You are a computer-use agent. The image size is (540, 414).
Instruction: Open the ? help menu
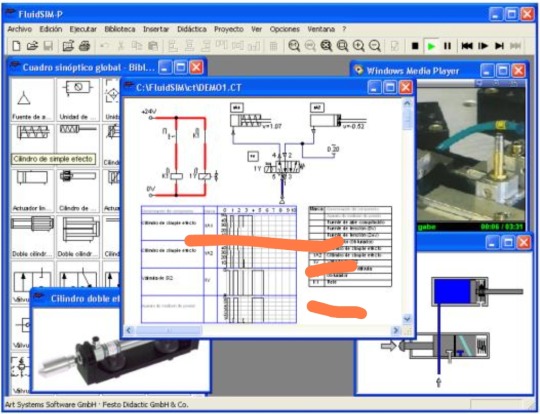tap(344, 29)
